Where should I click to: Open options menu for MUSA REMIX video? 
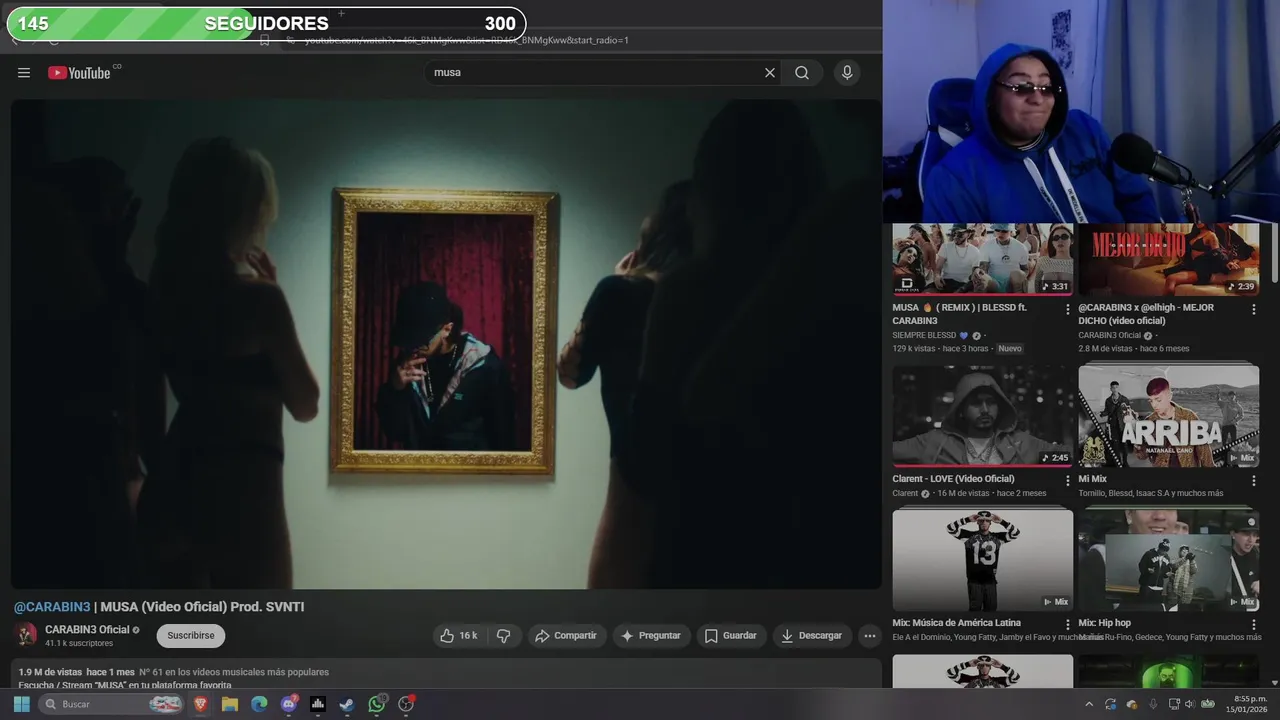click(1068, 309)
